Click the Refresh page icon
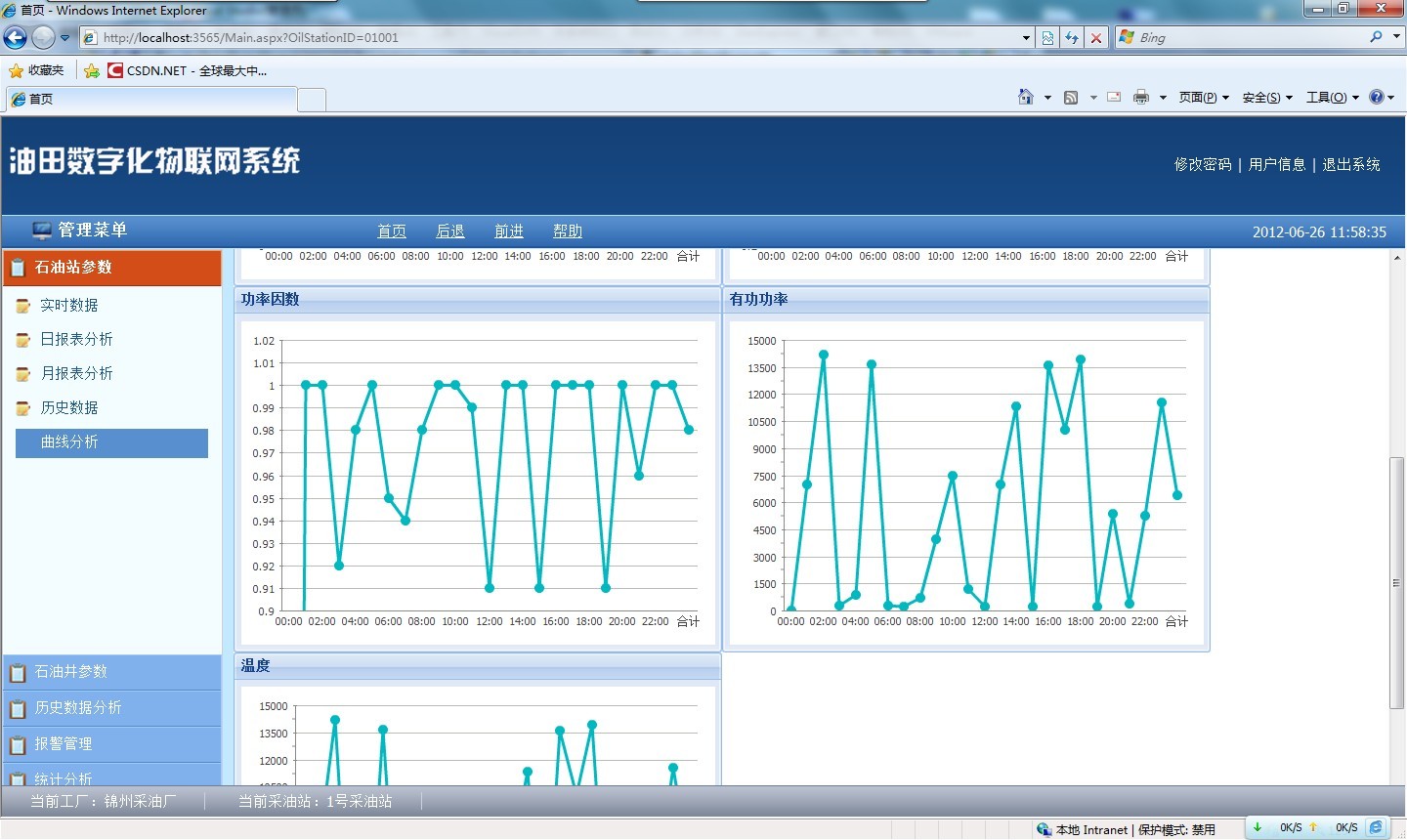This screenshot has width=1407, height=840. [1072, 37]
